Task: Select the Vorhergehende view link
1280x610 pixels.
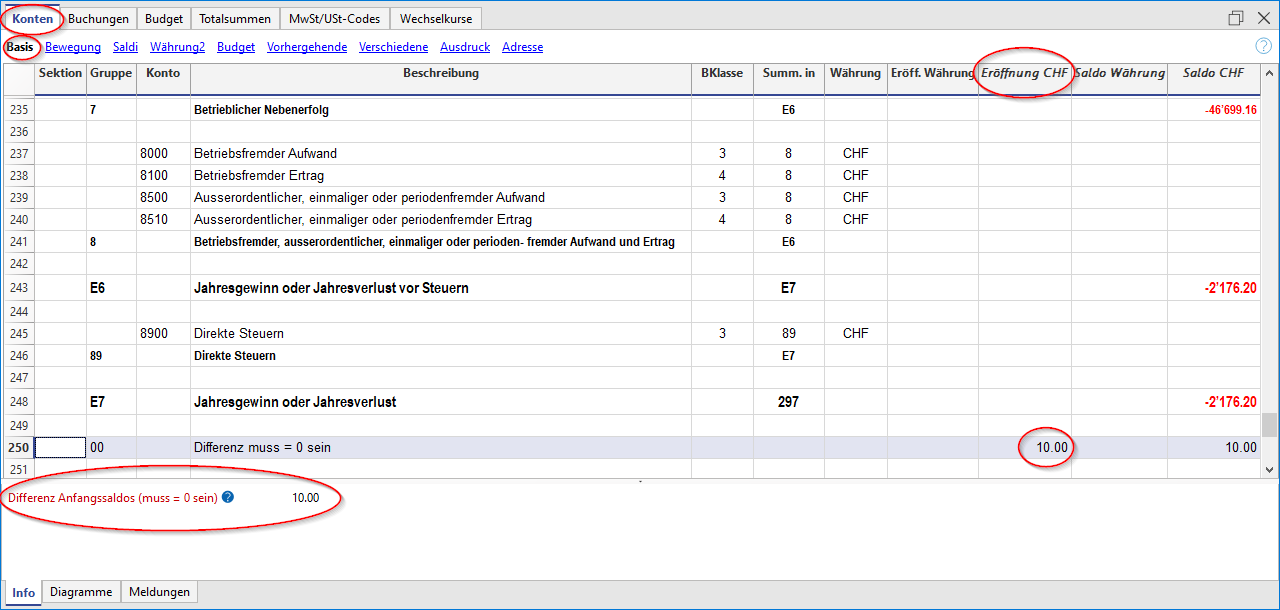Action: coord(307,47)
